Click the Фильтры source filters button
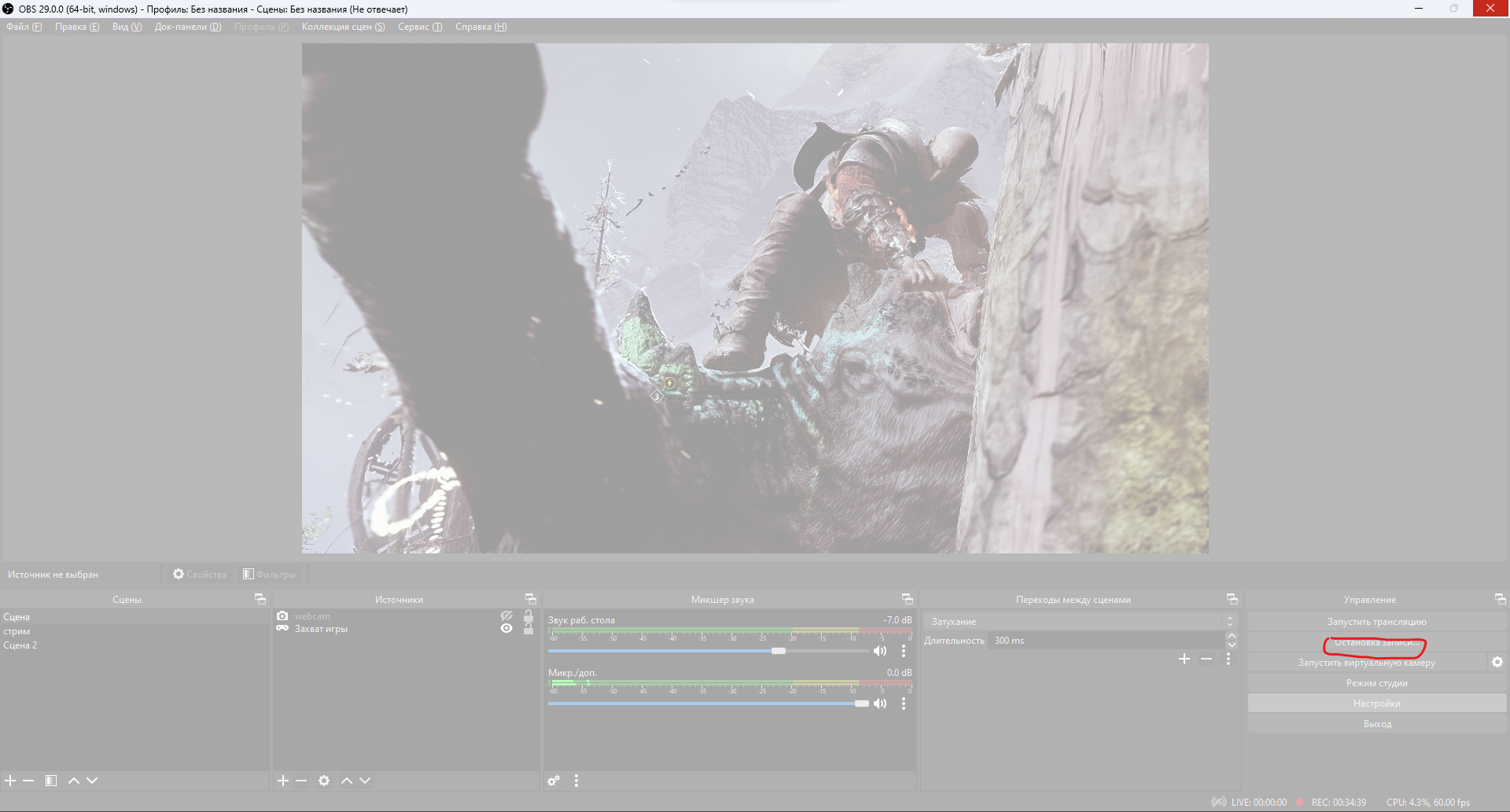The height and width of the screenshot is (812, 1510). [270, 575]
